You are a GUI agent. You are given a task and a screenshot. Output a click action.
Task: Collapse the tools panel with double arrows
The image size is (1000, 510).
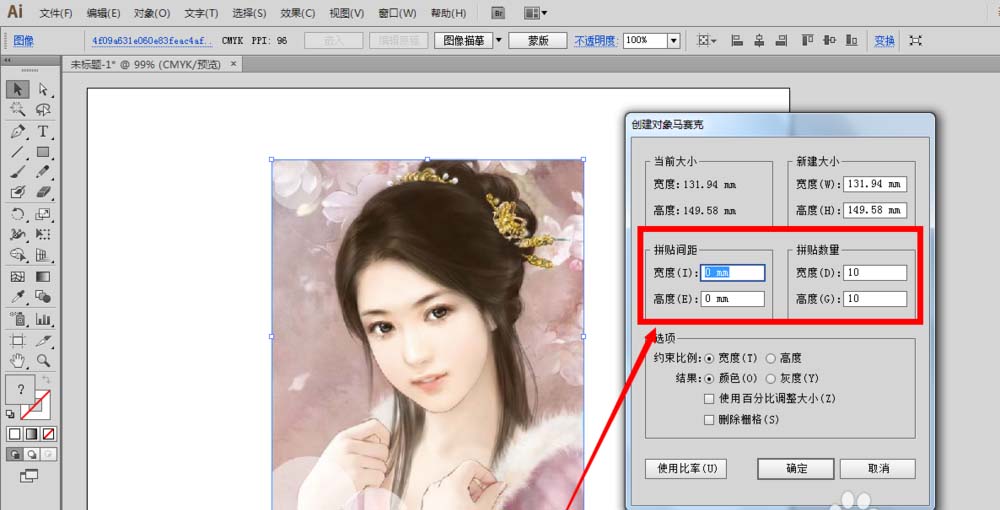pos(8,61)
